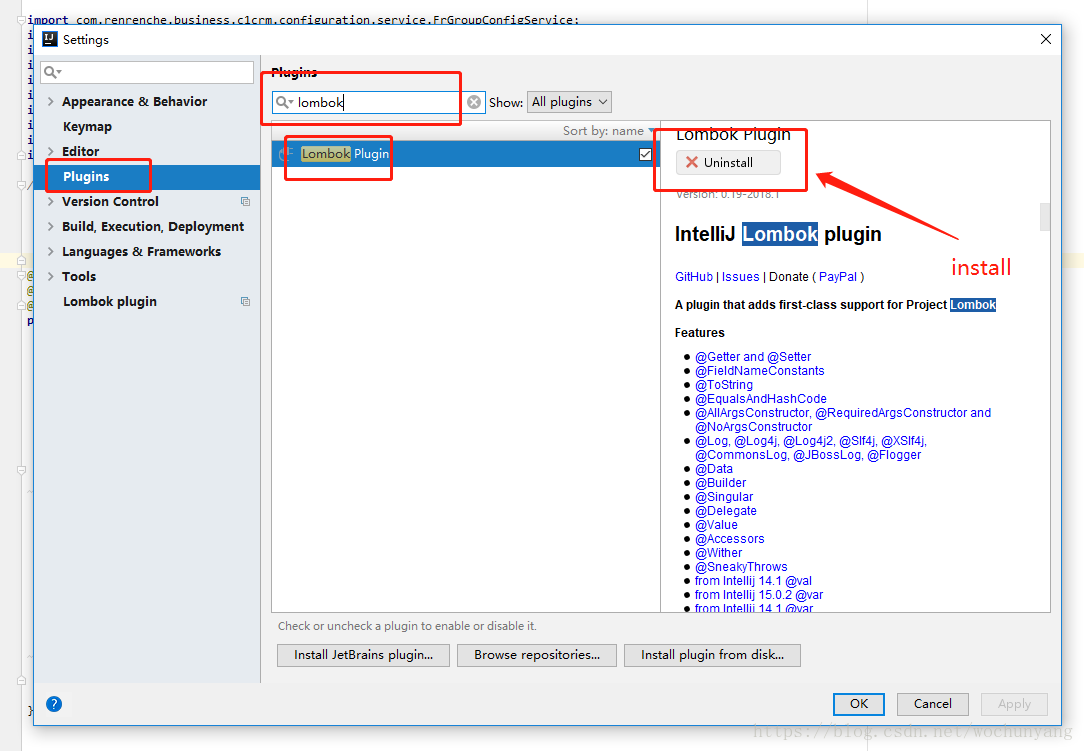Open the @Getter and @Setter link

tap(753, 357)
